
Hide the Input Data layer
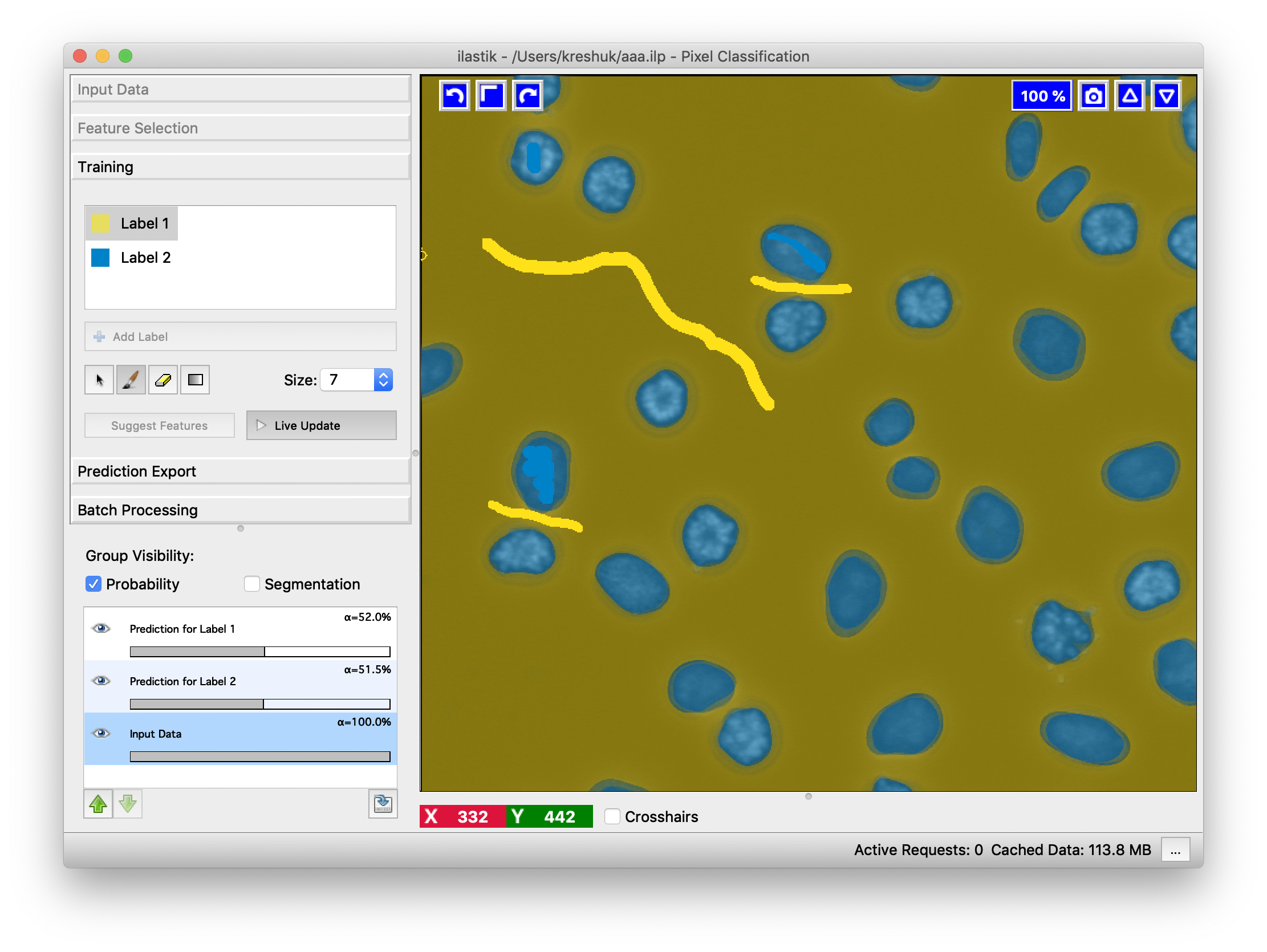click(101, 734)
